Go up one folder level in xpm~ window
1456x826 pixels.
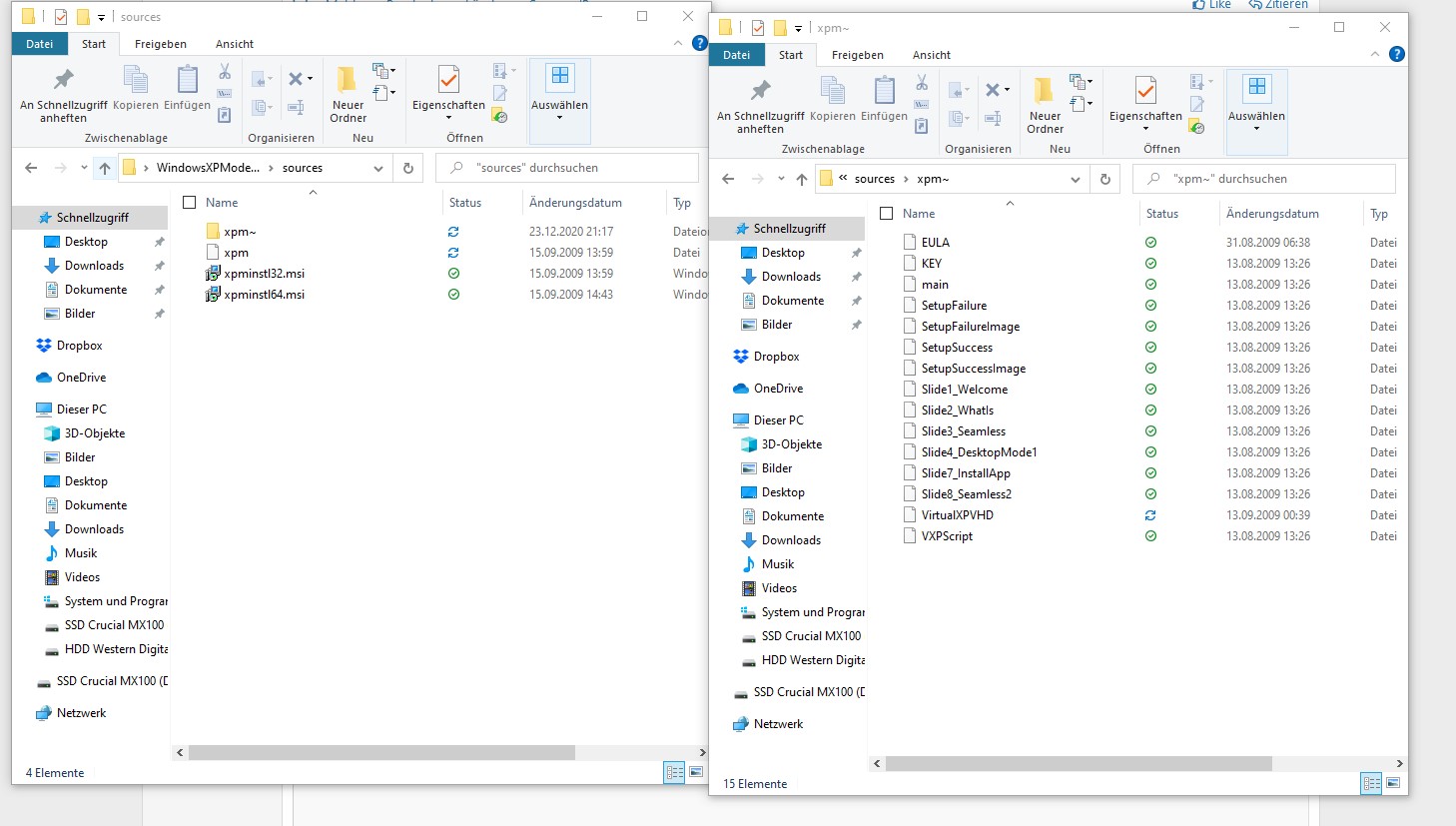coord(802,179)
